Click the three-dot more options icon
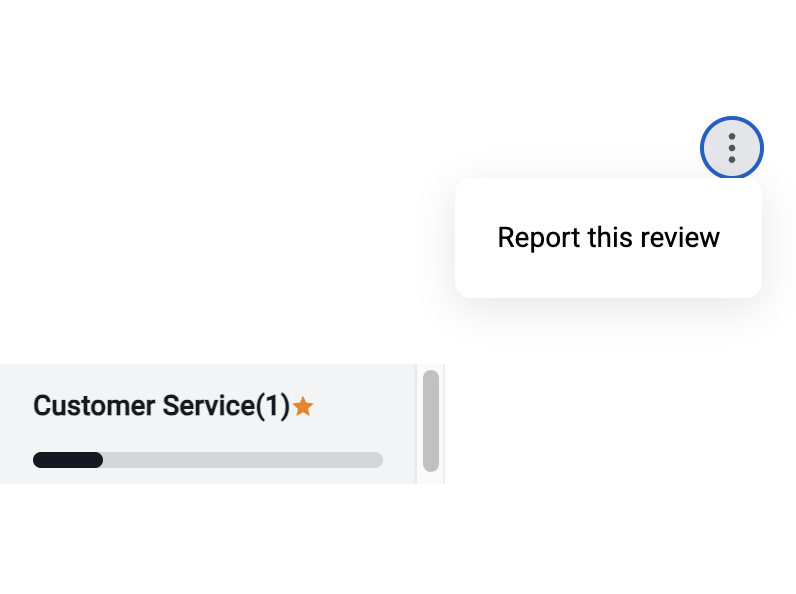The width and height of the screenshot is (796, 594). pos(732,148)
